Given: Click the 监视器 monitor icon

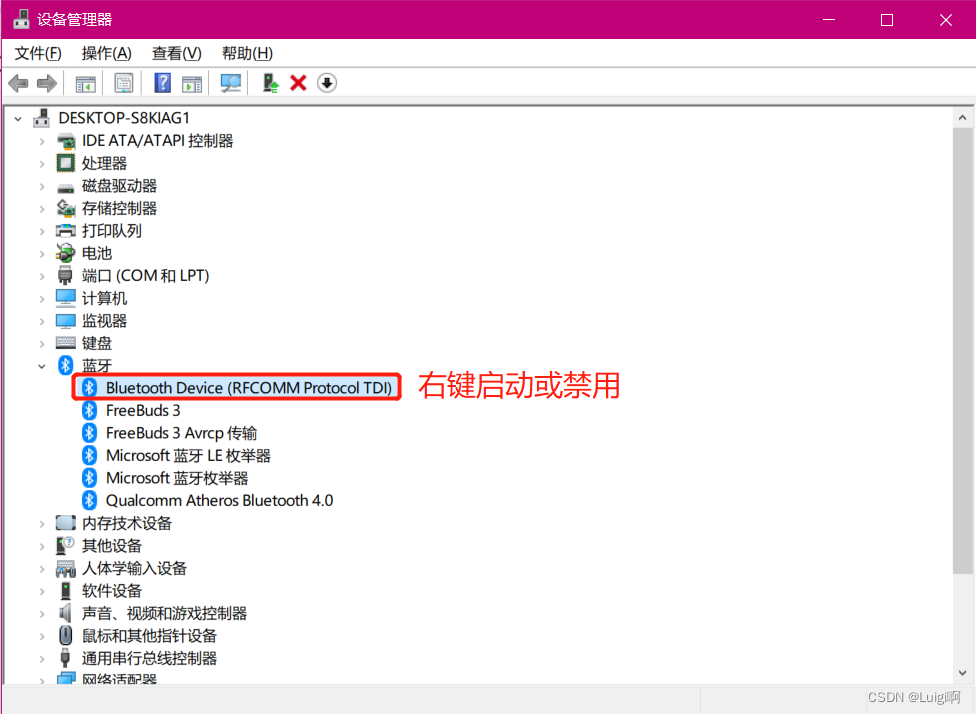Looking at the screenshot, I should click(x=65, y=321).
